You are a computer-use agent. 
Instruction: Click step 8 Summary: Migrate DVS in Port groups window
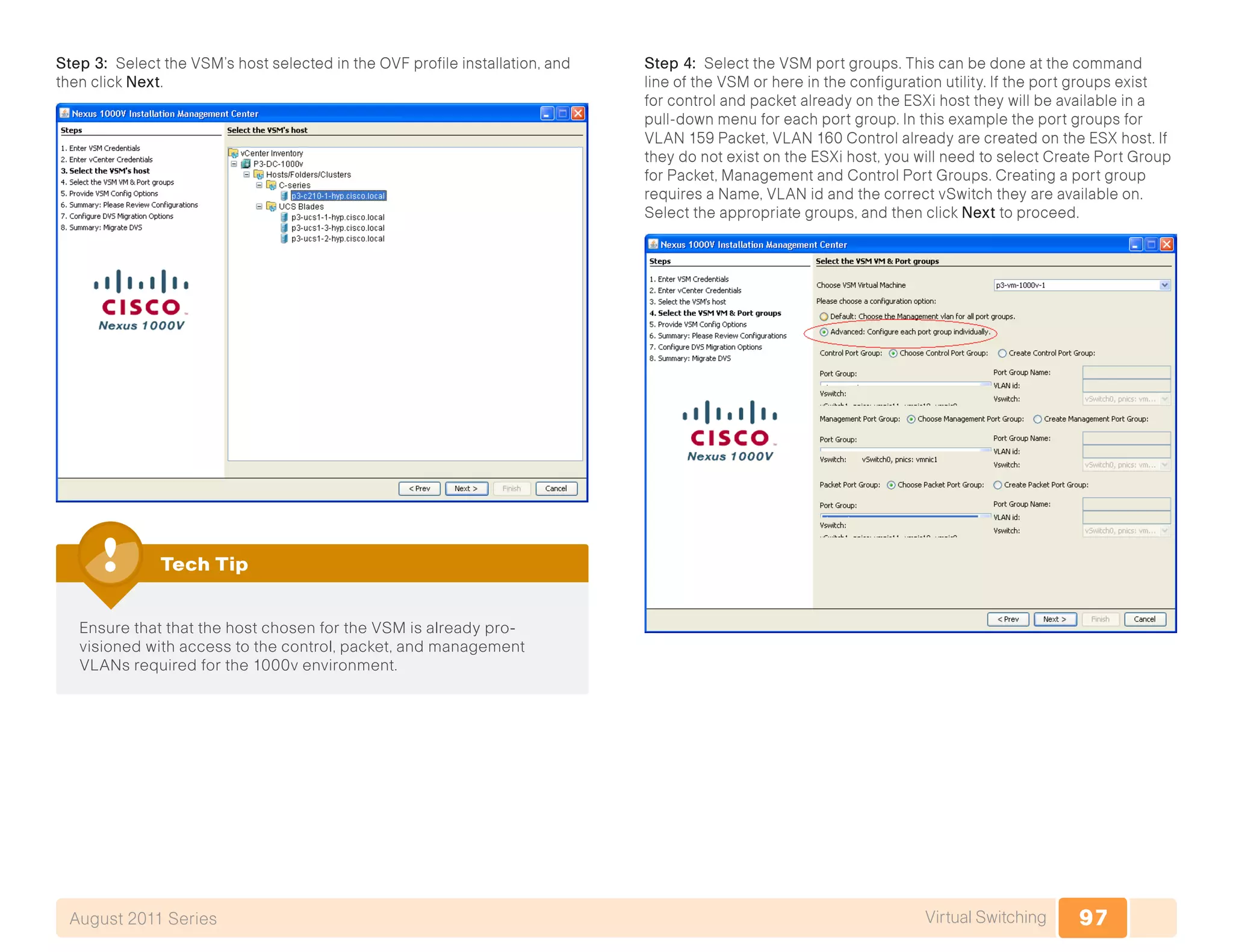point(690,359)
